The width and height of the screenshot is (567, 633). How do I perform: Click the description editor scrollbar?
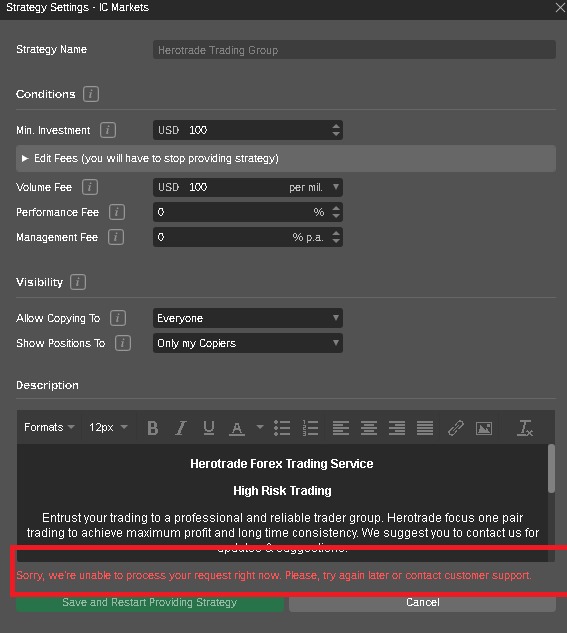(x=551, y=468)
